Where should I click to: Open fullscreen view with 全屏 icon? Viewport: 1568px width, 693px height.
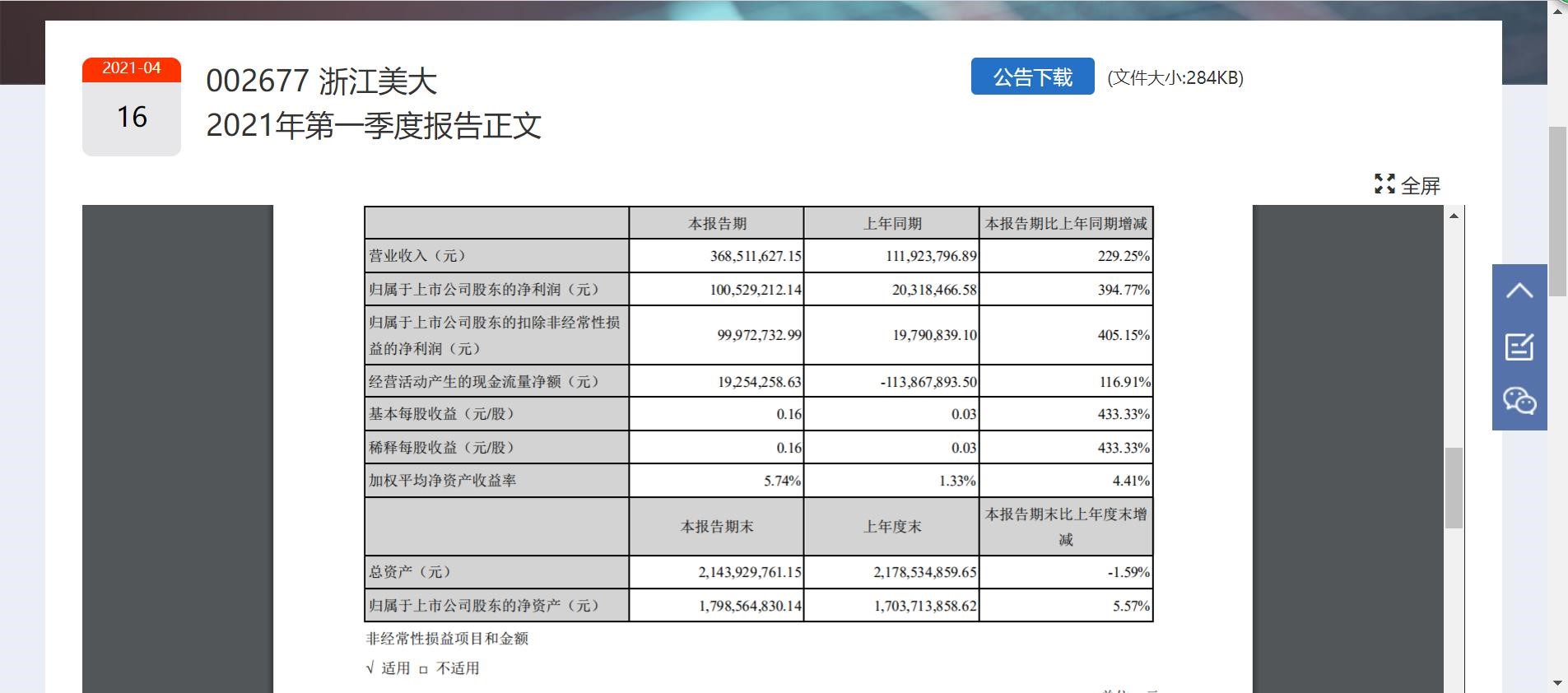tap(1407, 185)
